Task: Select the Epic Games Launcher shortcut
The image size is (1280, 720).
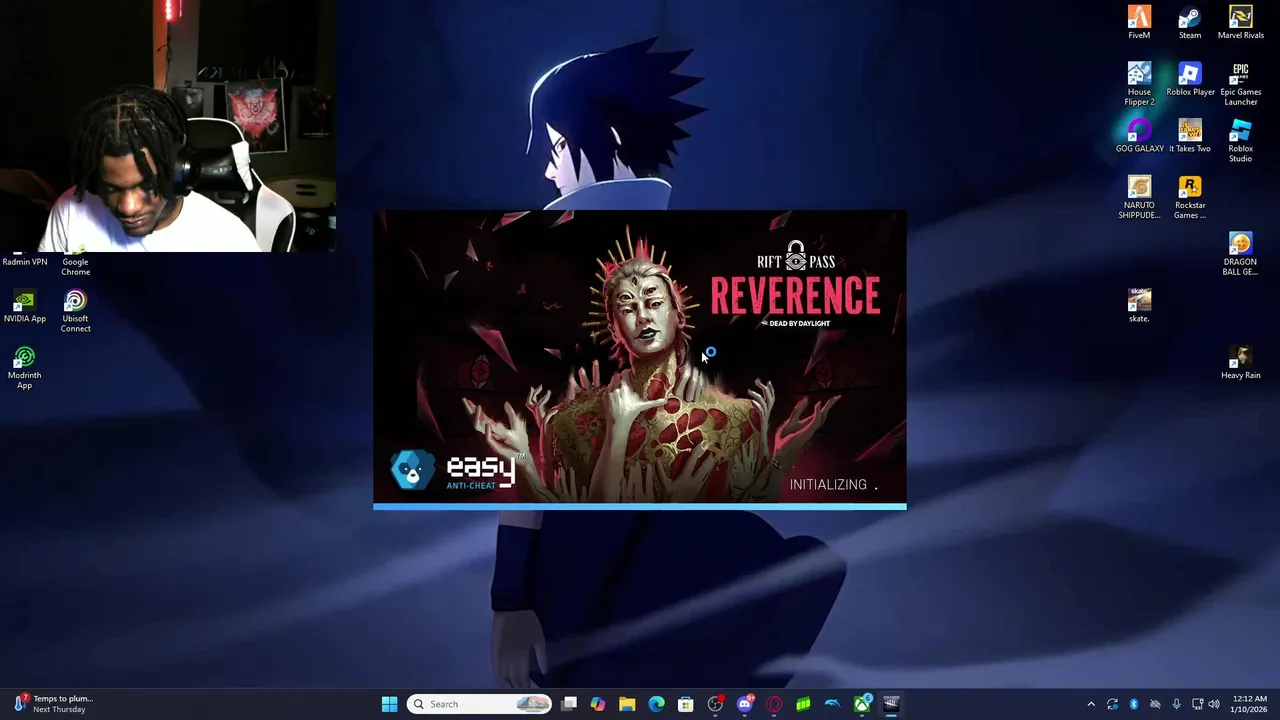Action: tap(1240, 84)
